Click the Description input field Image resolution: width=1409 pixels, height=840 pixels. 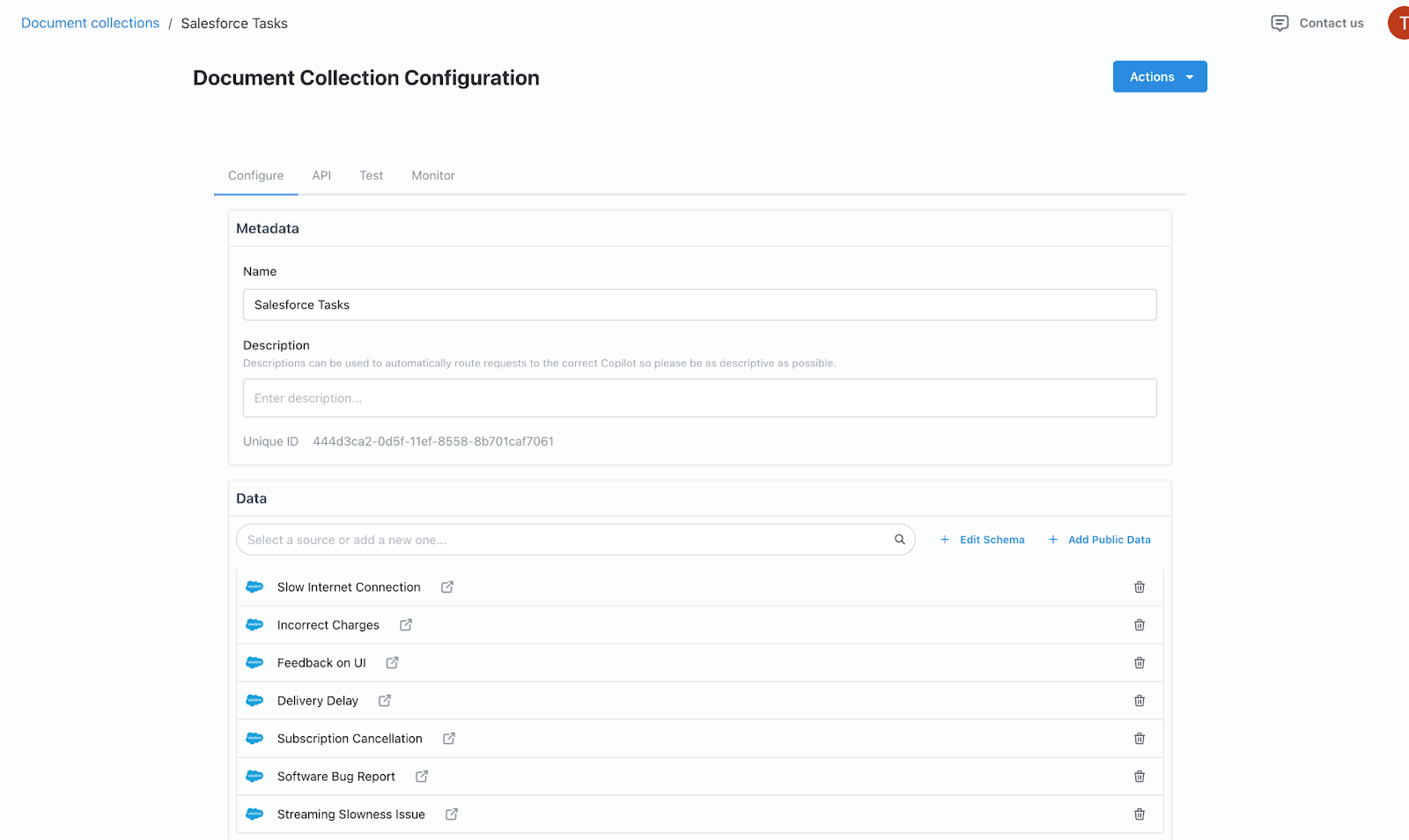coord(699,398)
